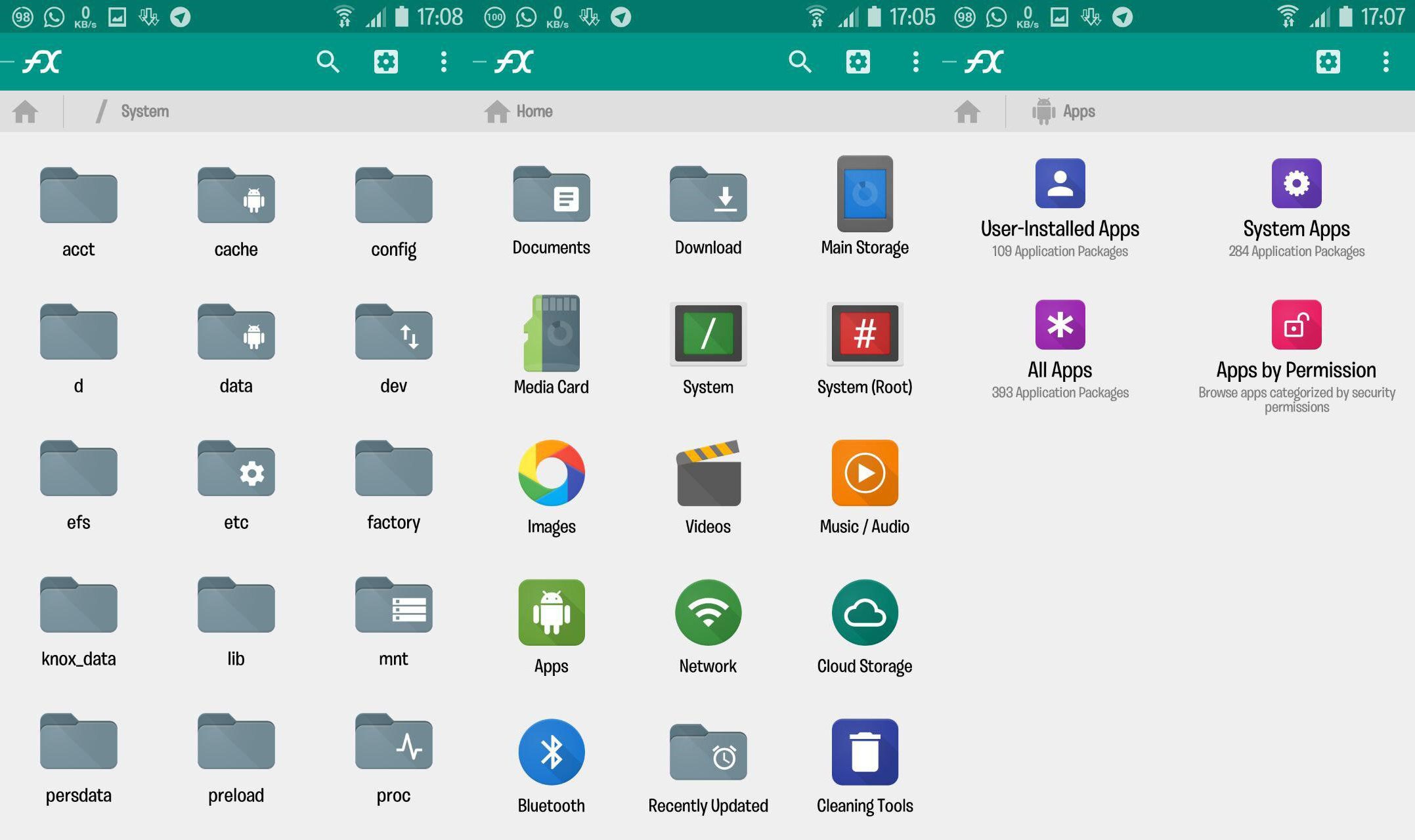1415x840 pixels.
Task: Open All Apps list
Action: click(x=1060, y=325)
